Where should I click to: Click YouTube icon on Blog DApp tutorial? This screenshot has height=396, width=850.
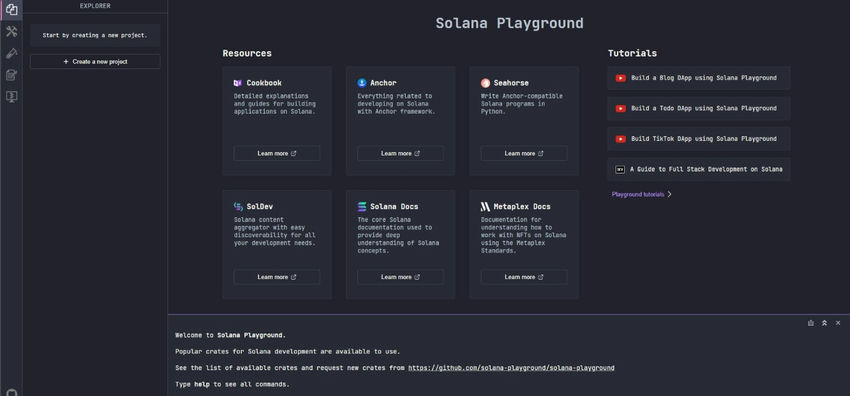coord(621,78)
